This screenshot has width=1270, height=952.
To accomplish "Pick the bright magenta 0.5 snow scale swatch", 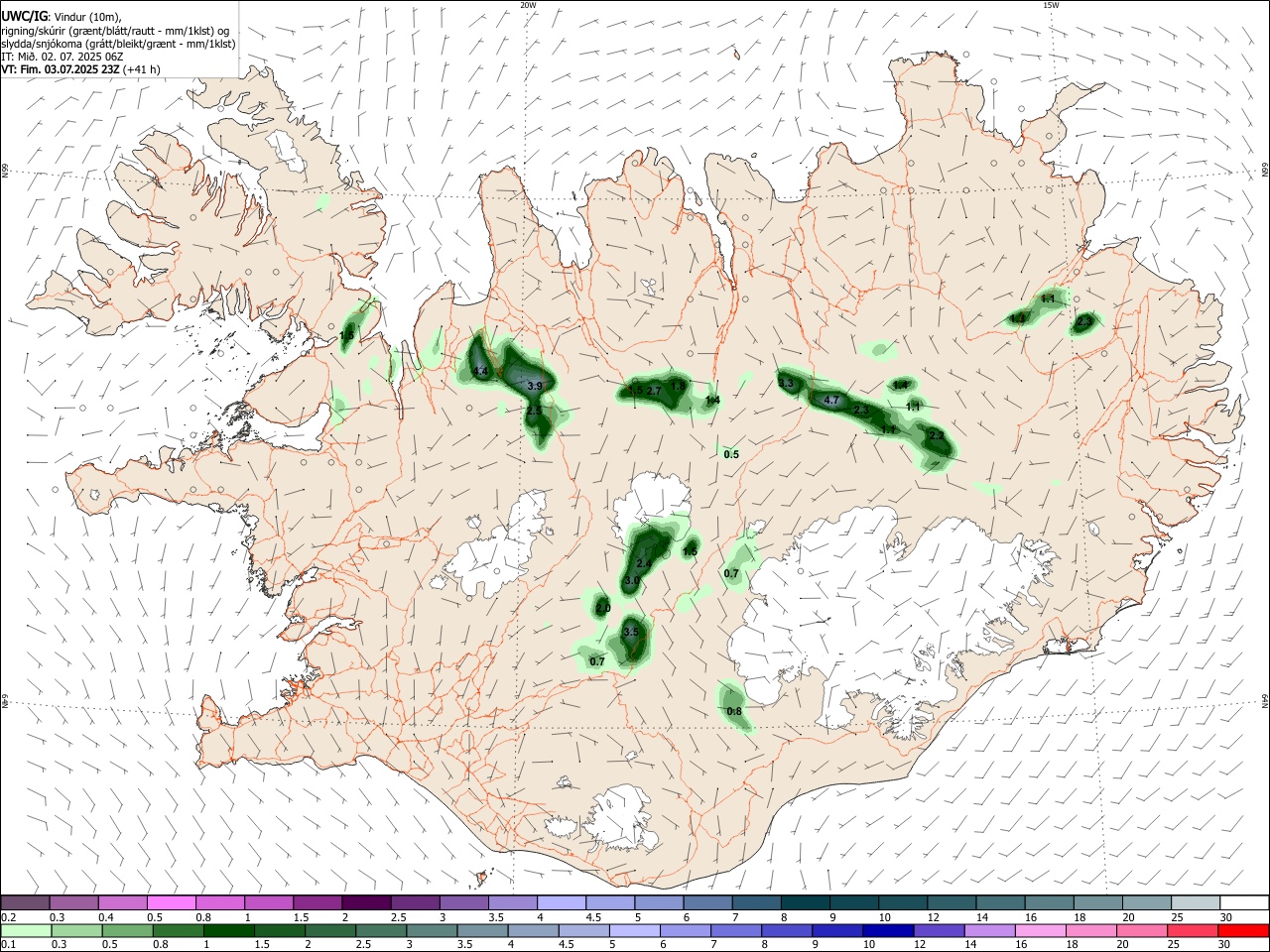I will click(171, 902).
